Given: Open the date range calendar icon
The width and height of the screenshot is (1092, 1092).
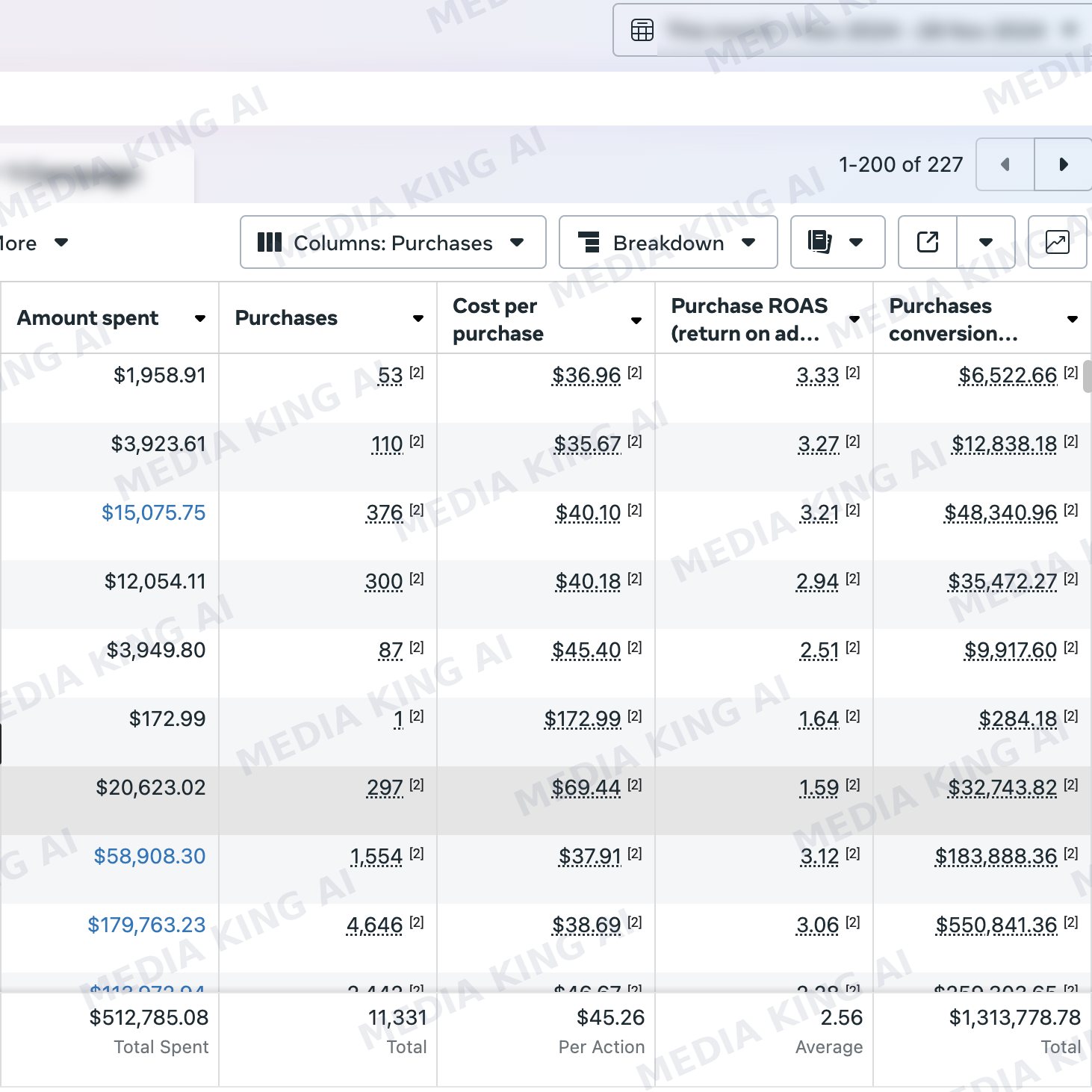Looking at the screenshot, I should (642, 30).
